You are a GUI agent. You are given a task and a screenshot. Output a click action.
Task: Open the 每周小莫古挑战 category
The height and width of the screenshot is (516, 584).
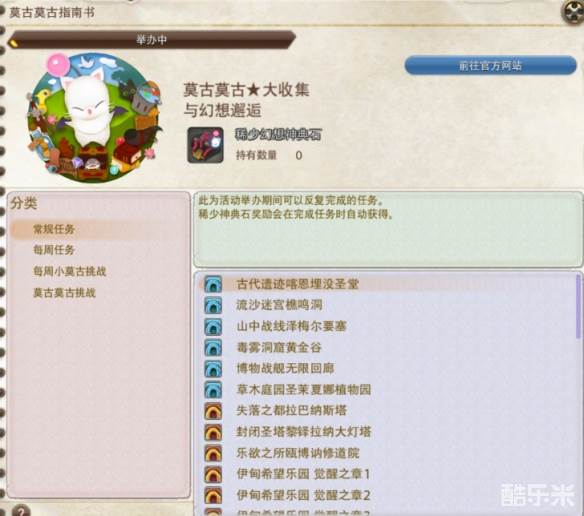pyautogui.click(x=70, y=271)
